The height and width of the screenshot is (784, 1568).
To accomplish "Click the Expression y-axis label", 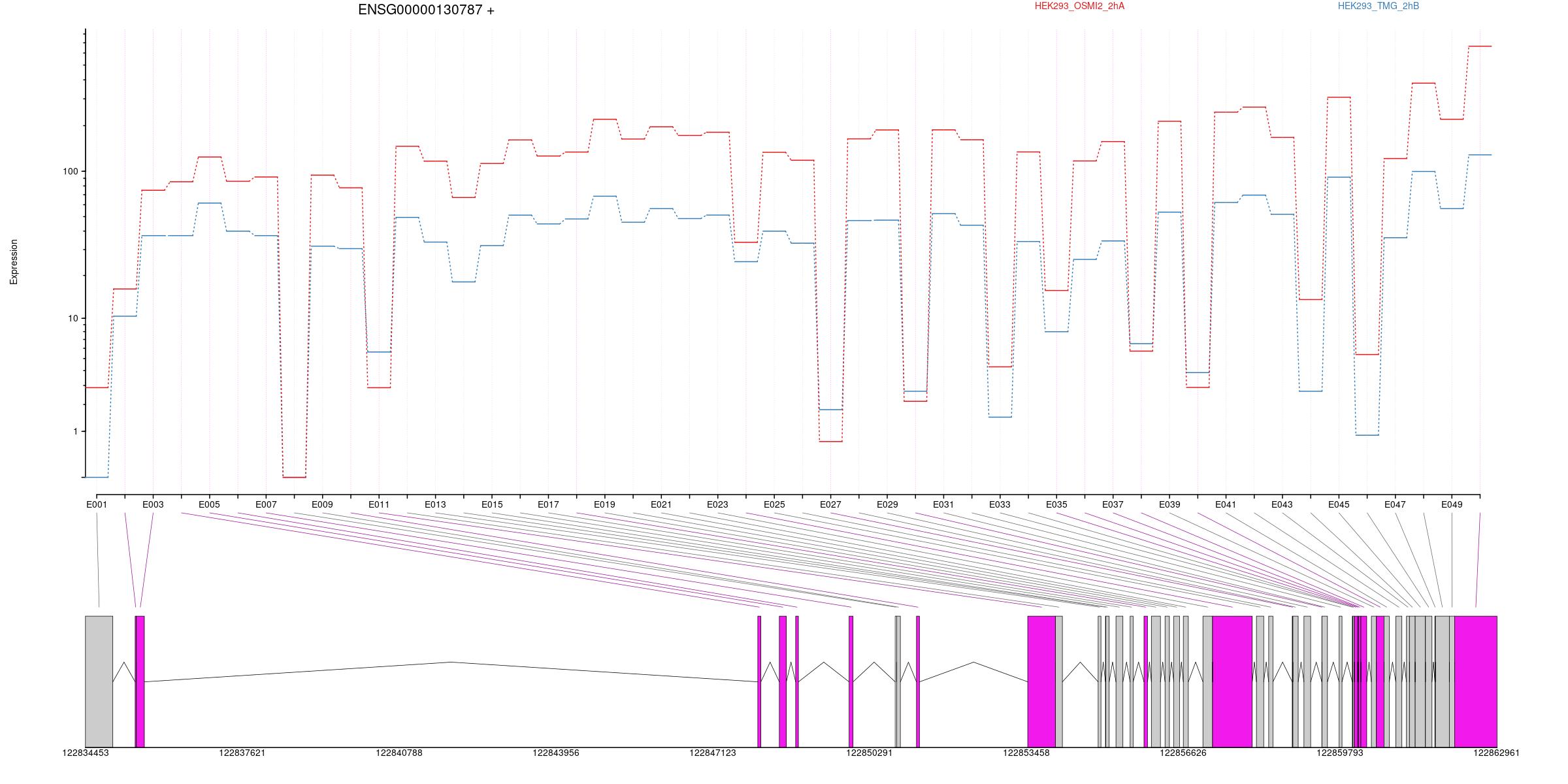I will tap(14, 262).
